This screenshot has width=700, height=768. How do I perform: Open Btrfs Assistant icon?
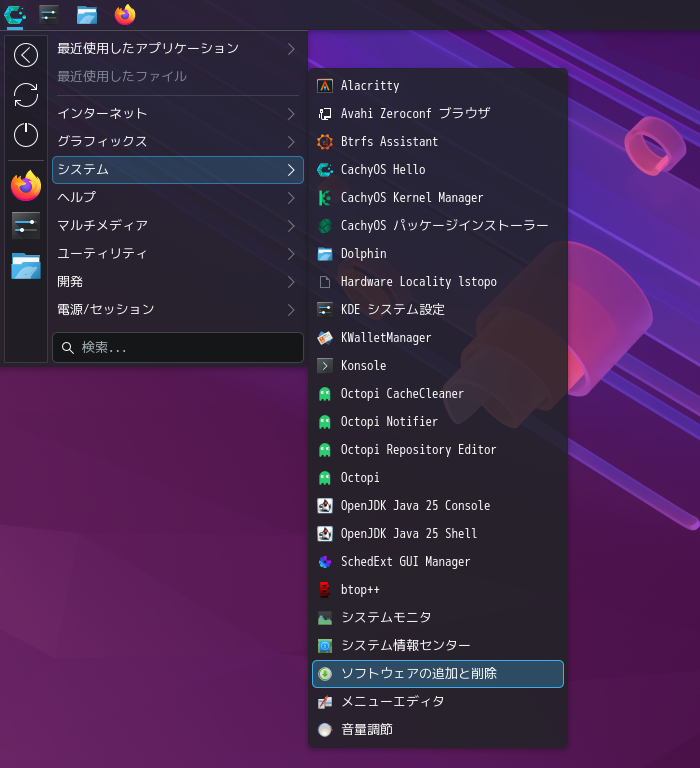point(325,142)
